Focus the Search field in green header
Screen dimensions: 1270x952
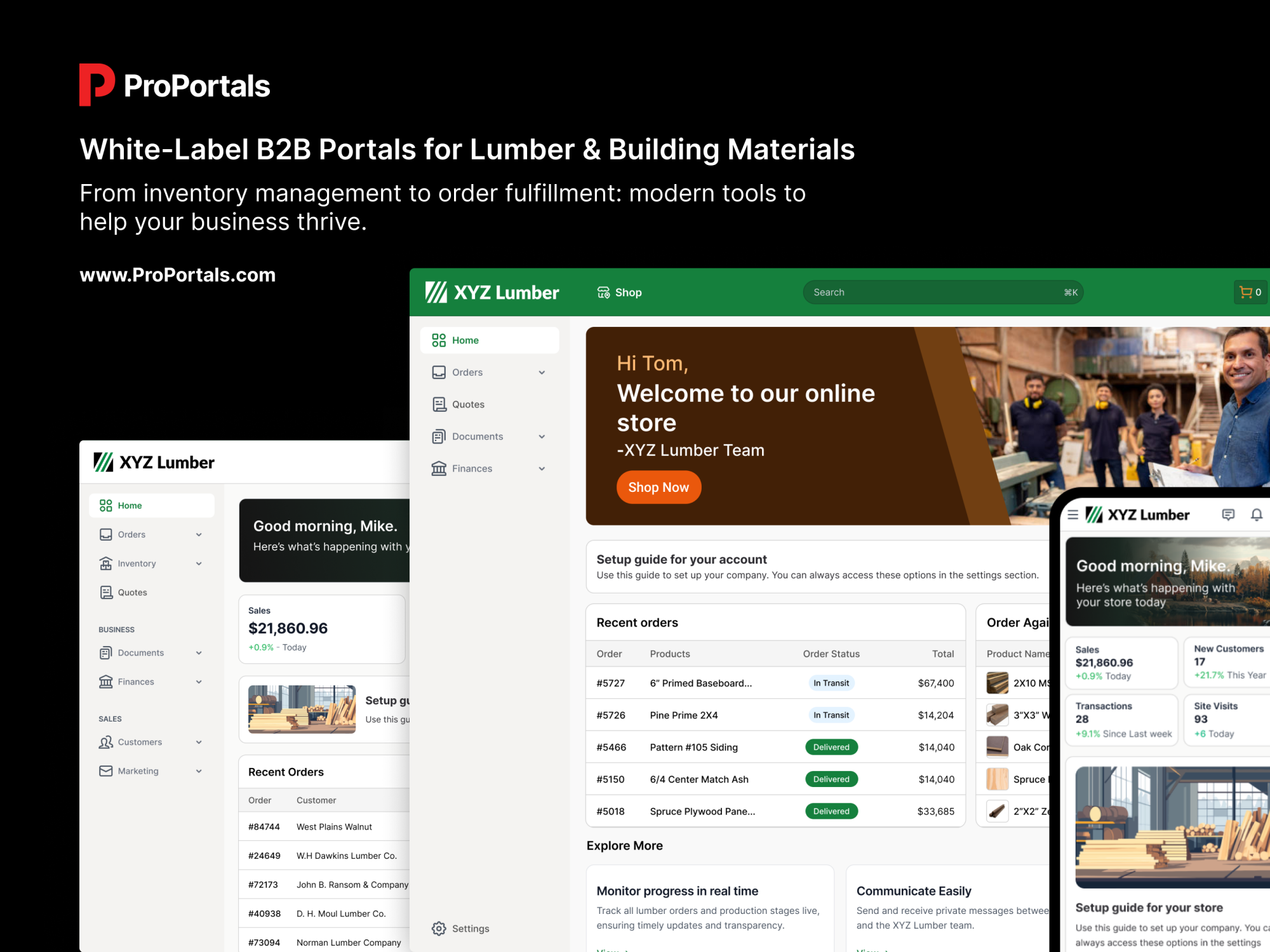943,293
